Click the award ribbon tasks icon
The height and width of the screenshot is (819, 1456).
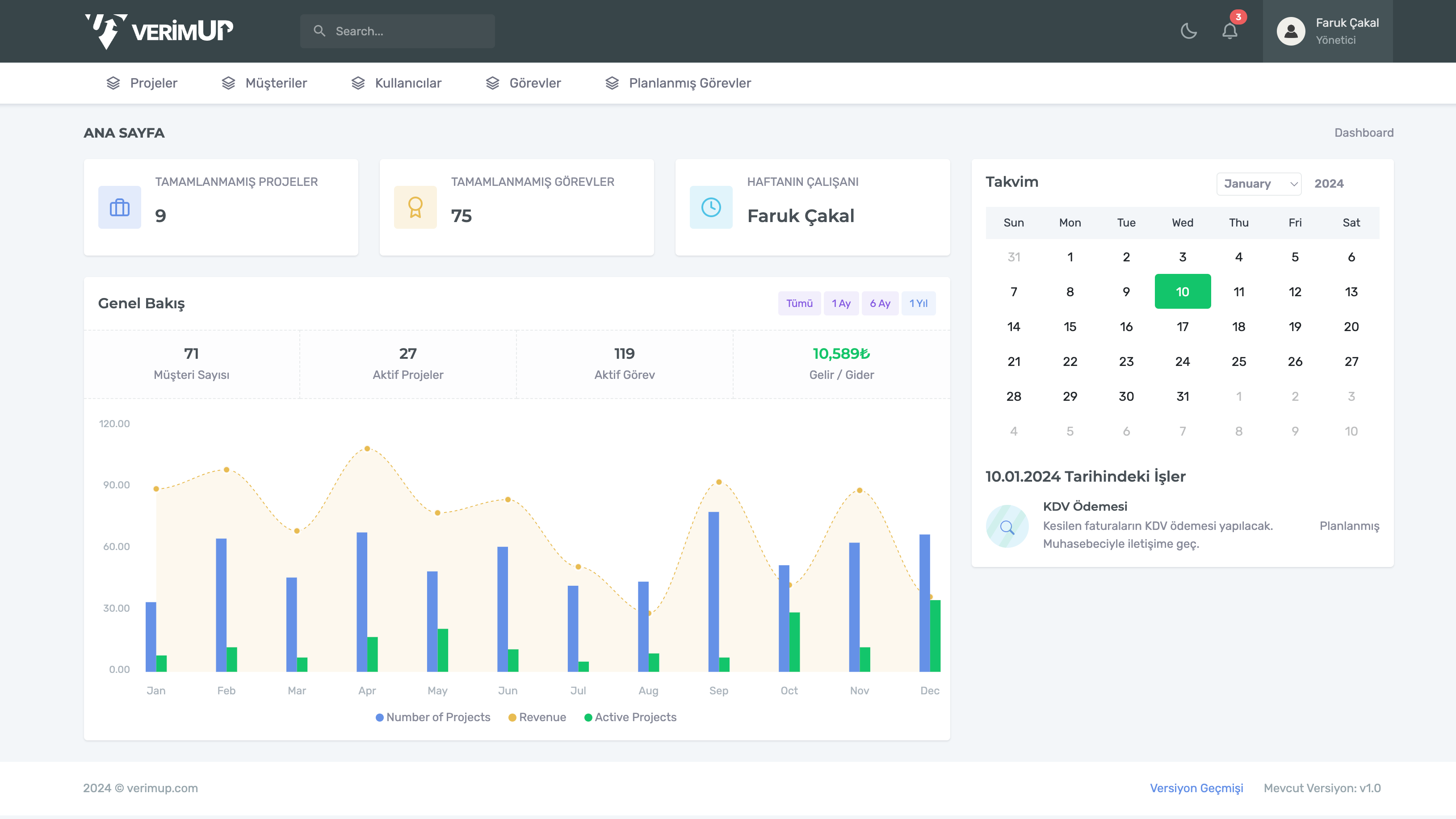(415, 207)
